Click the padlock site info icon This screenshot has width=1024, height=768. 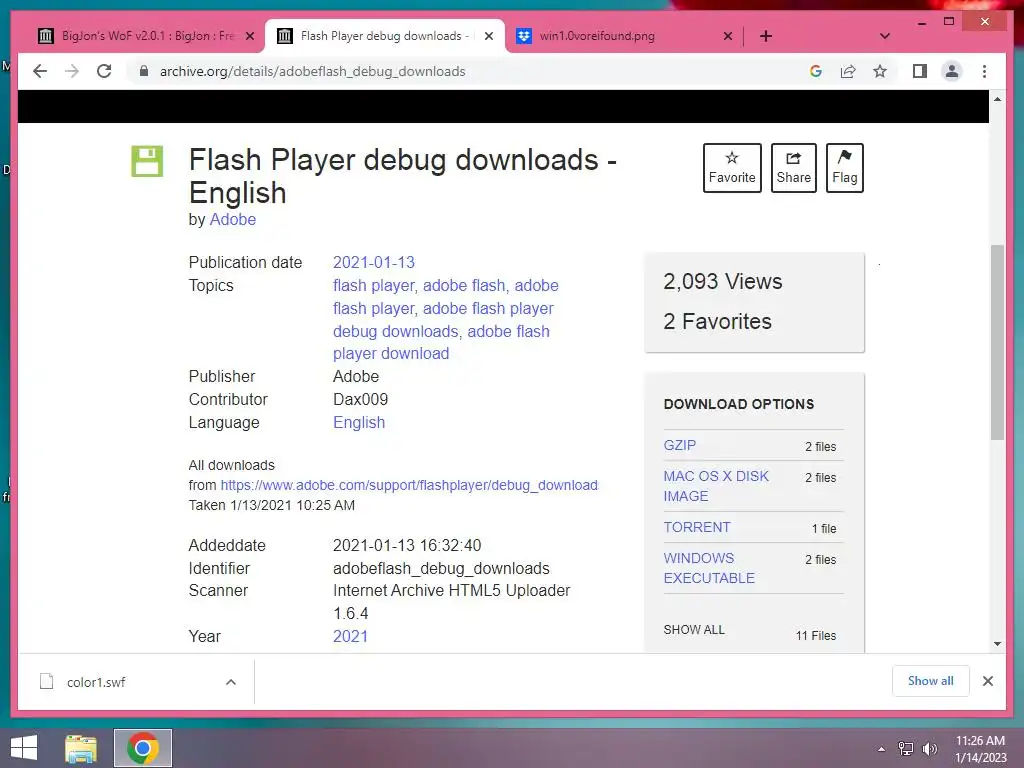[x=144, y=71]
